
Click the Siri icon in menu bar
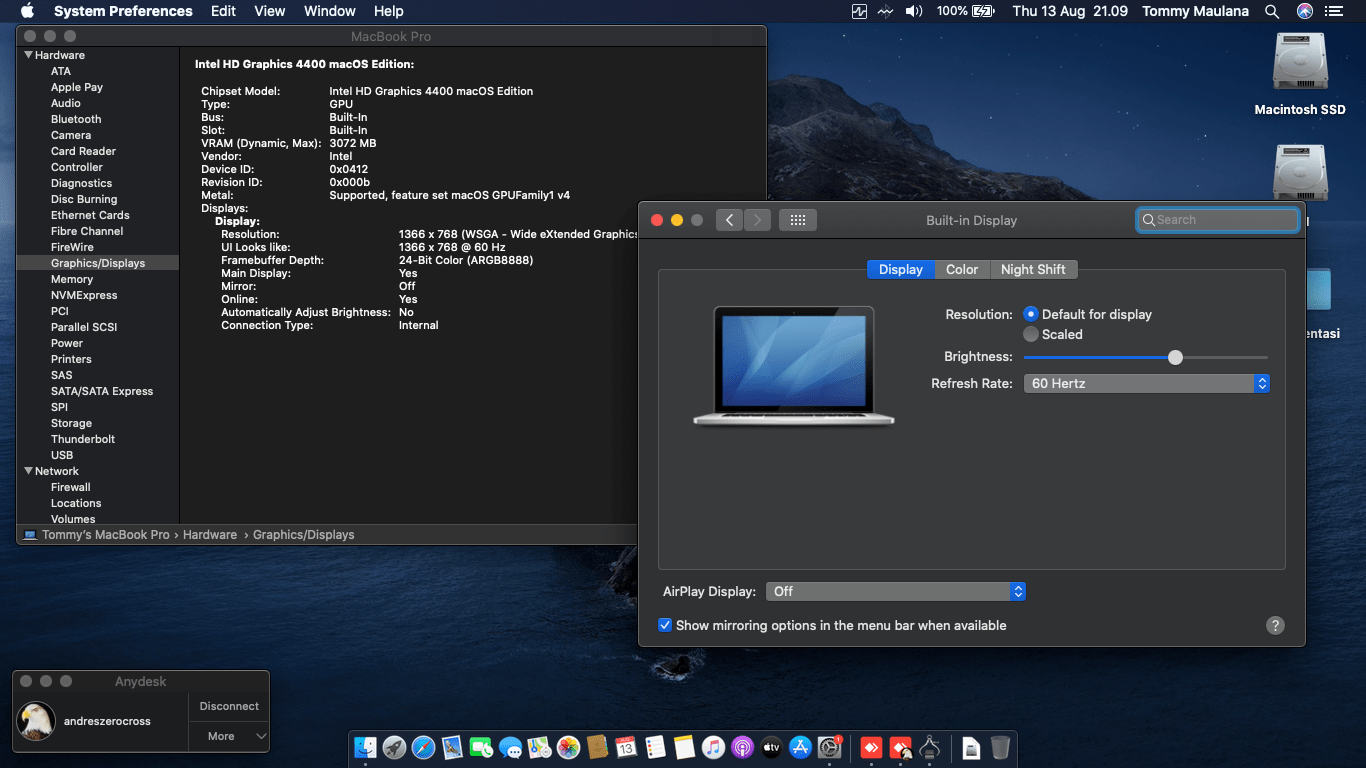(1304, 11)
